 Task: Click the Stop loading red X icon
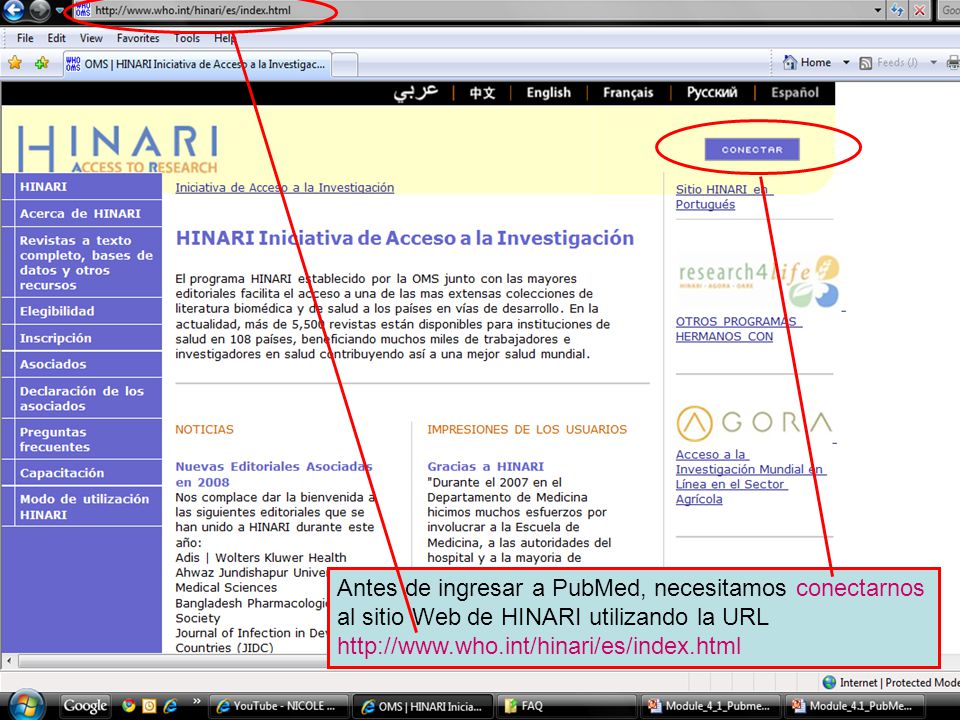(x=919, y=10)
